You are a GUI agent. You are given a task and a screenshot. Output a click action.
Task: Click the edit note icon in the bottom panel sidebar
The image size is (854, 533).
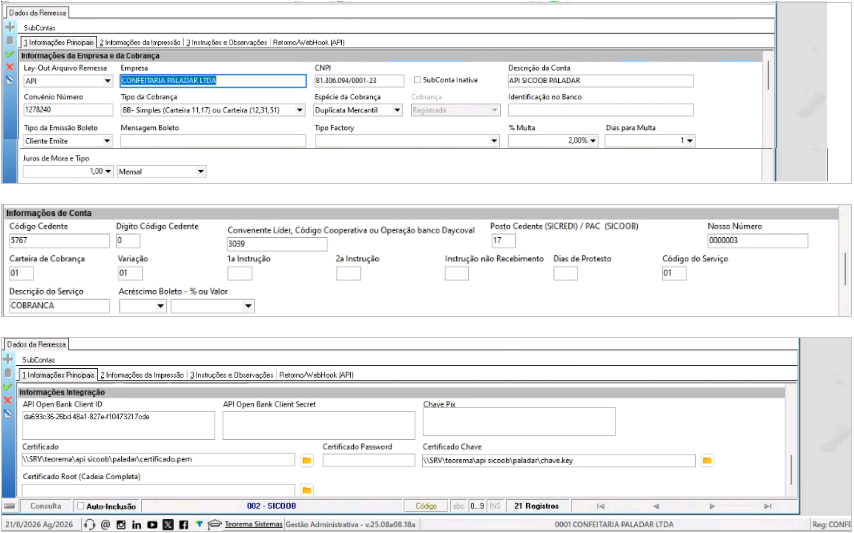(x=8, y=413)
